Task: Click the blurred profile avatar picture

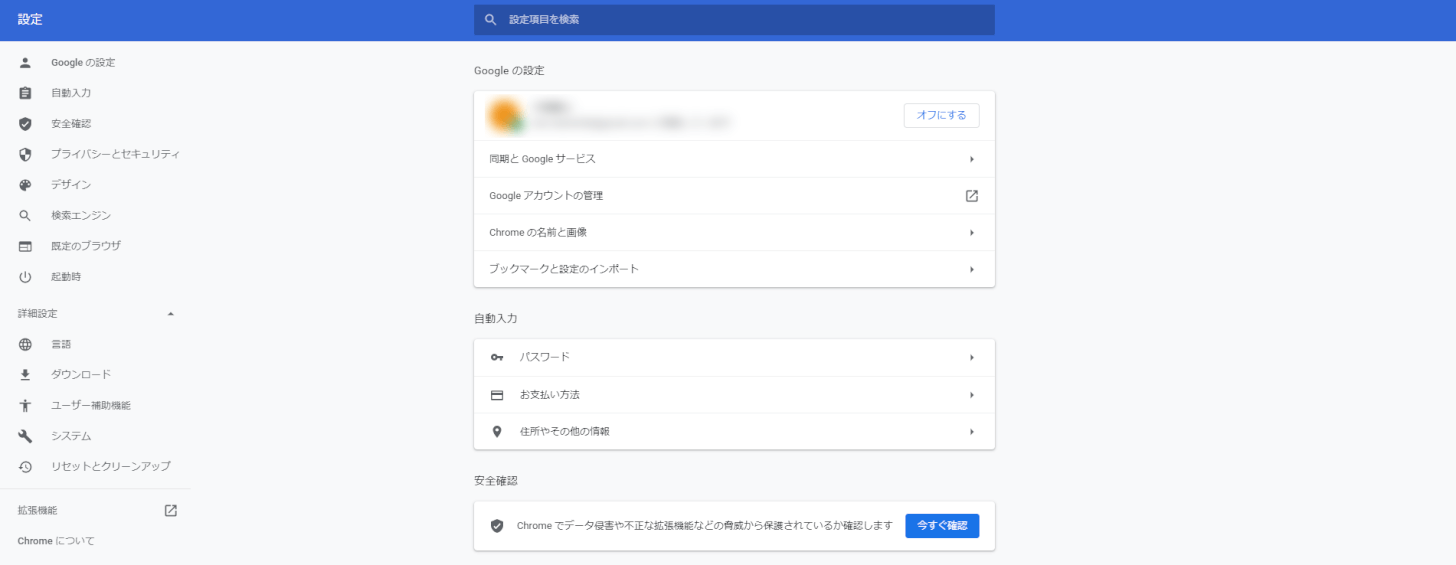Action: pos(505,116)
